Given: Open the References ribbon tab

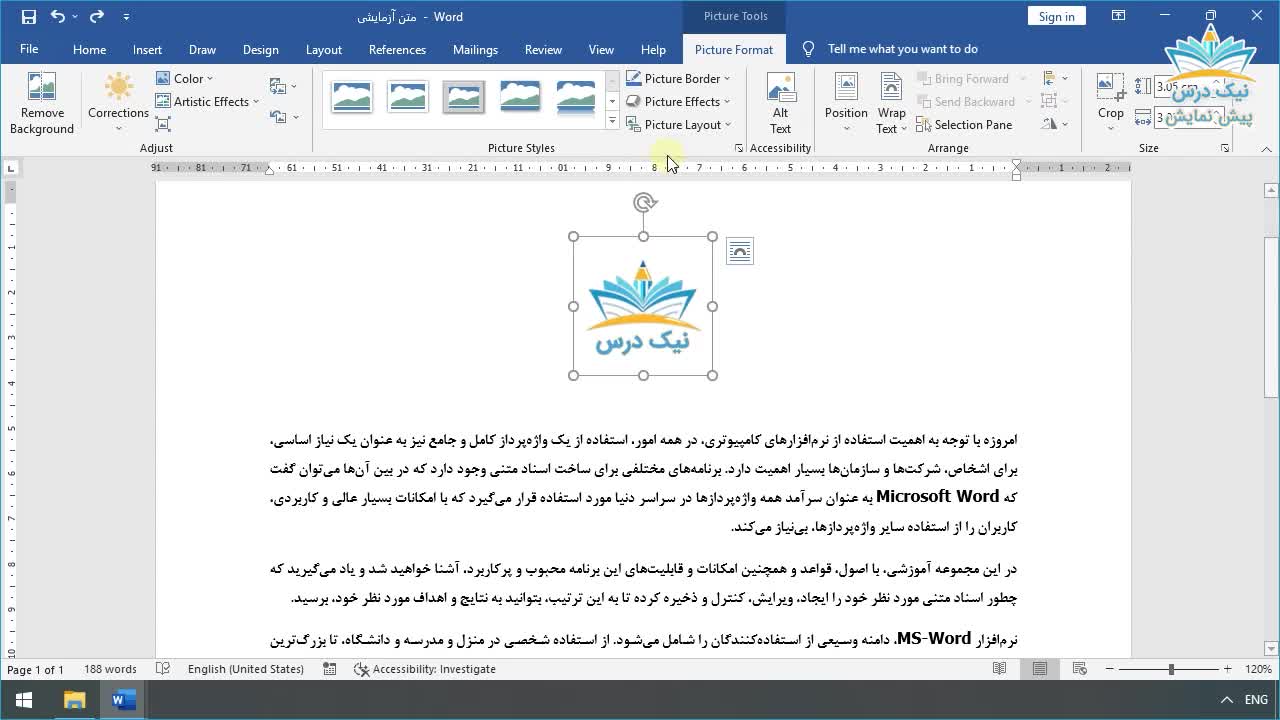Looking at the screenshot, I should pos(397,50).
